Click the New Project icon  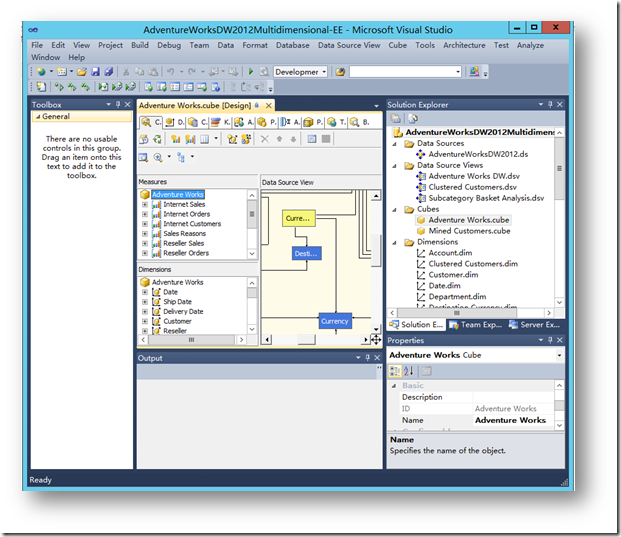pos(41,72)
